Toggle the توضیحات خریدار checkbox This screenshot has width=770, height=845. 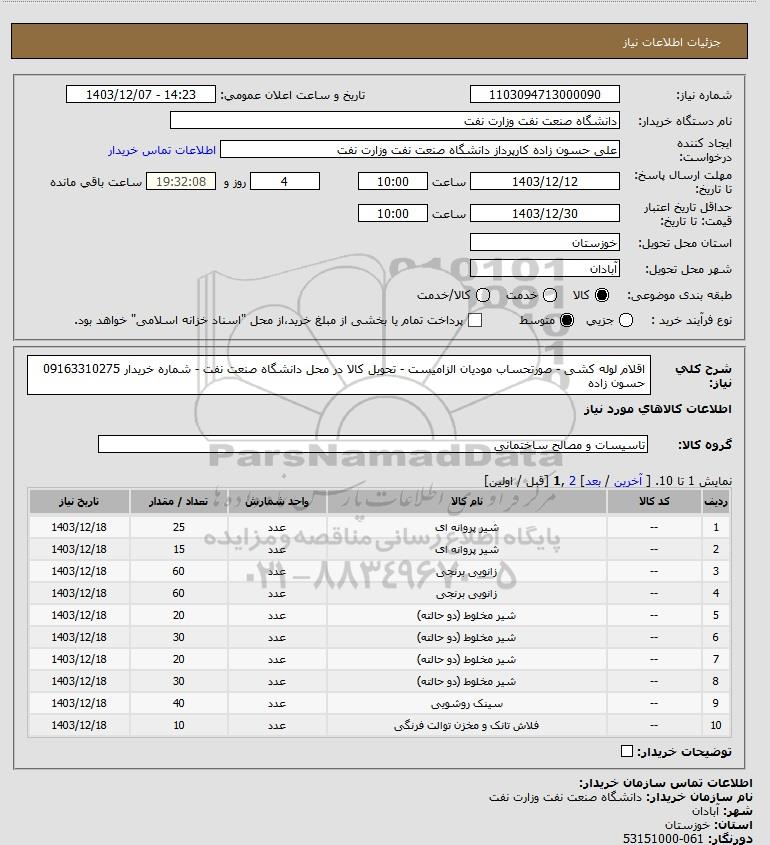(x=627, y=751)
